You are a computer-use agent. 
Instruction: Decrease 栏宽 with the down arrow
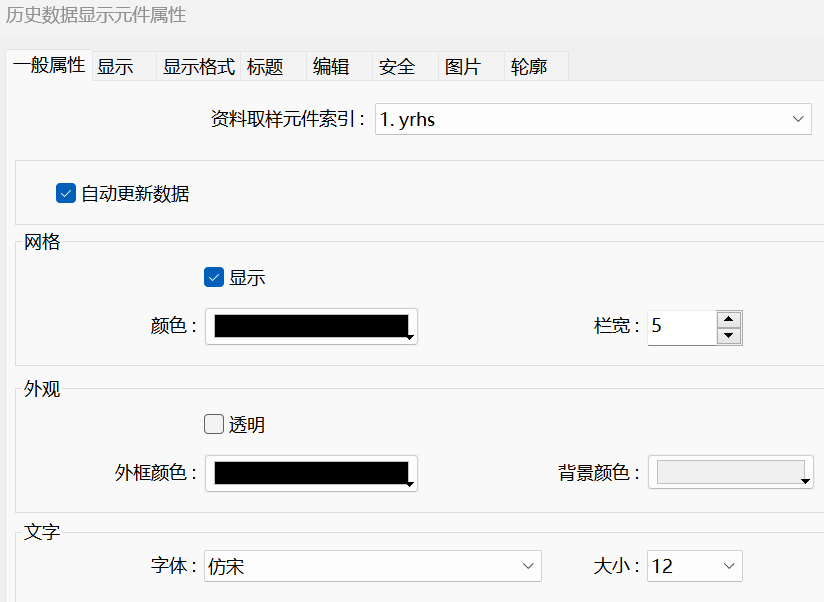pos(729,336)
